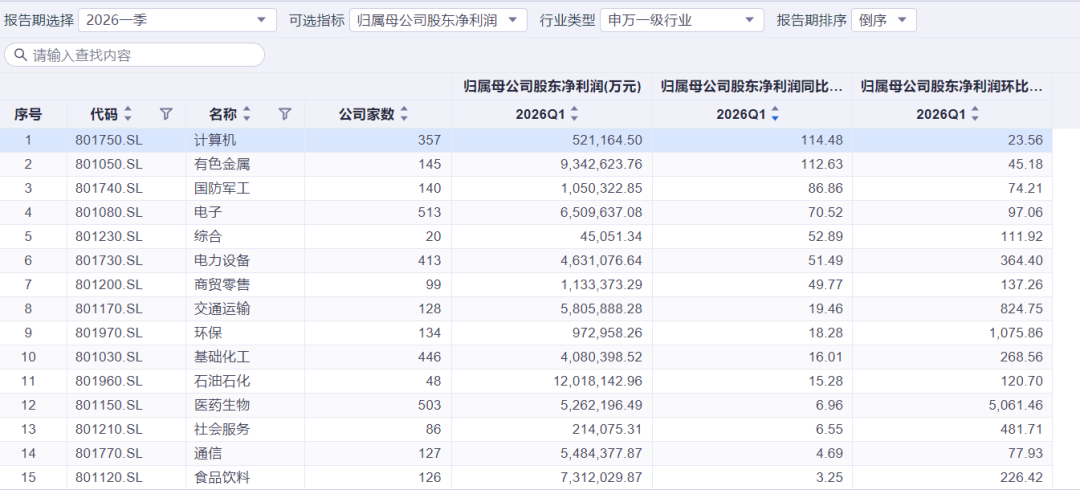
Task: Sort by the 名称 column arrows
Action: coord(247,114)
